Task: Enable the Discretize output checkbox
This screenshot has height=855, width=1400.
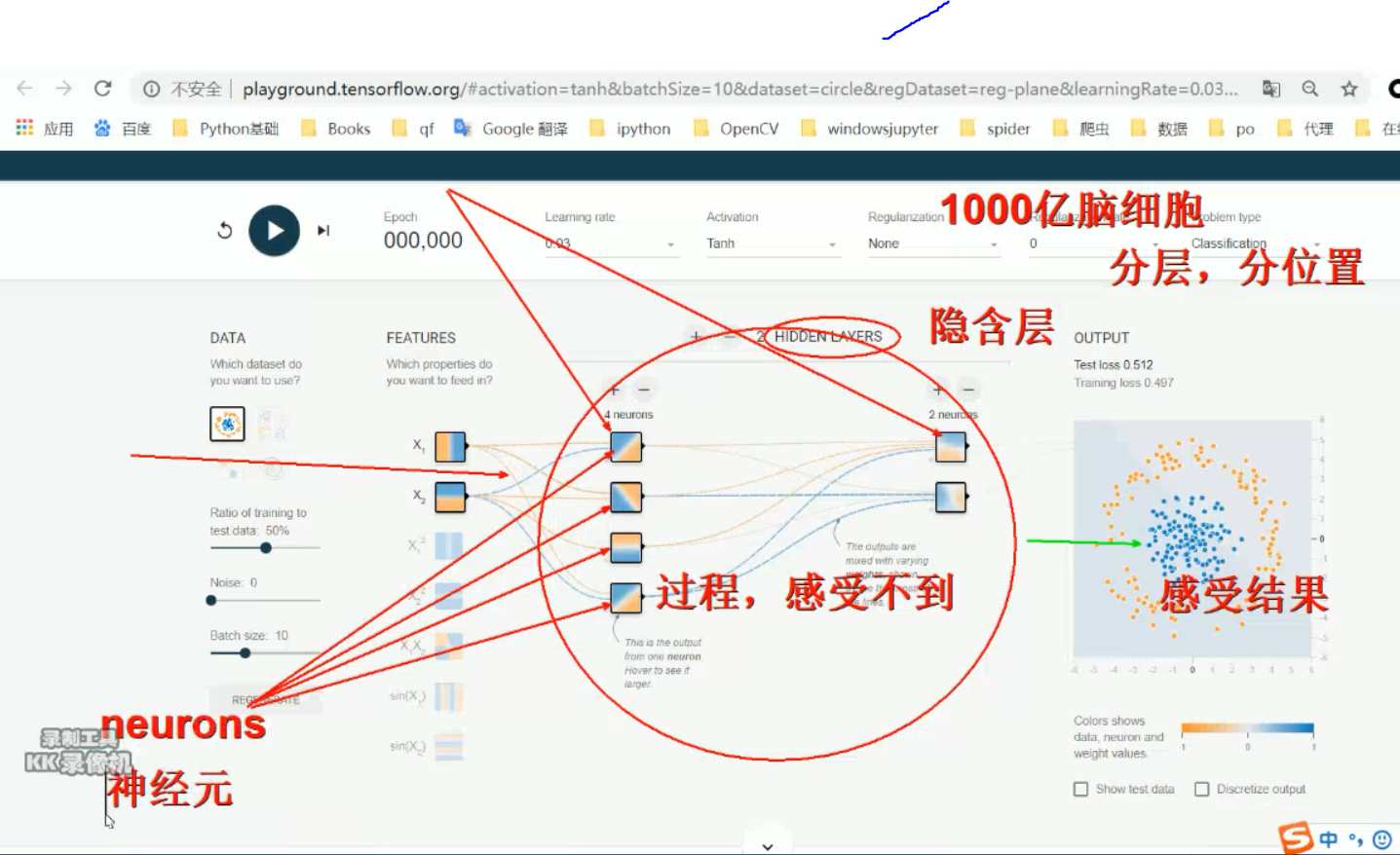Action: point(1201,789)
